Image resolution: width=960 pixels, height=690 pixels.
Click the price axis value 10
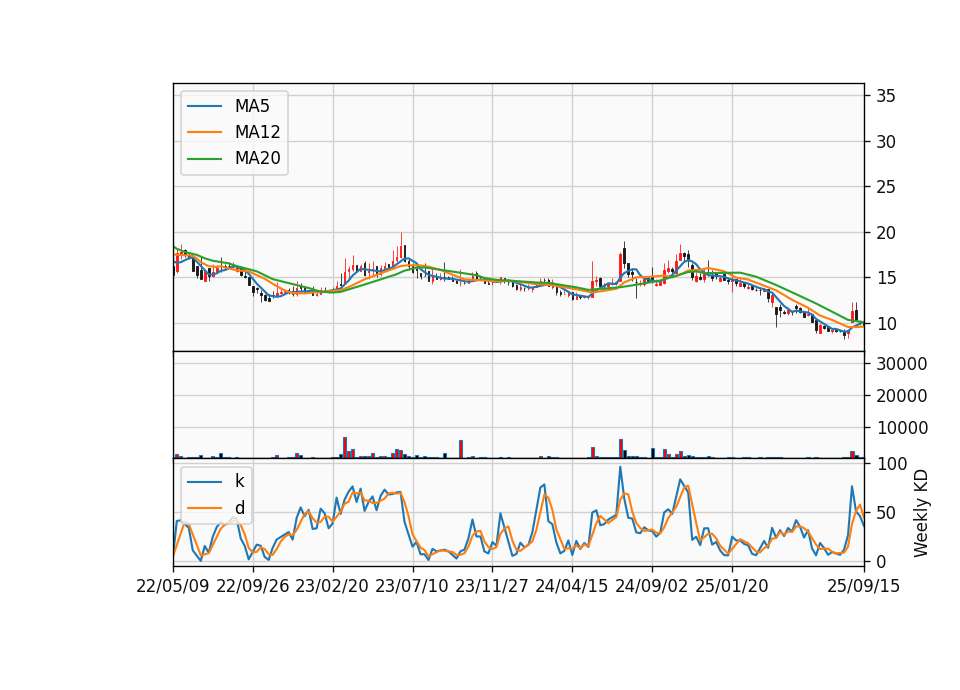point(886,324)
